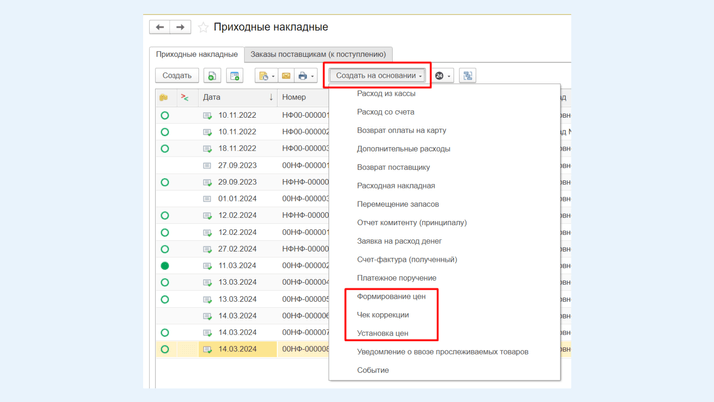Sort by the Дата column header
Image resolution: width=714 pixels, height=402 pixels.
(212, 98)
